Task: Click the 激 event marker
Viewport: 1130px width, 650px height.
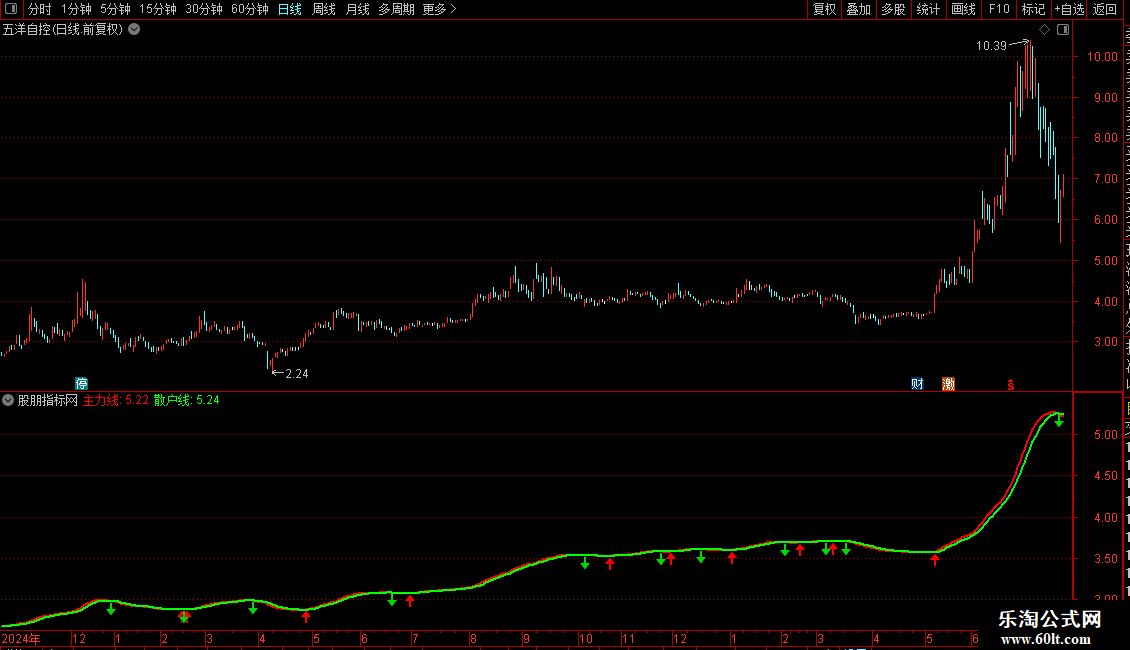Action: click(x=948, y=383)
